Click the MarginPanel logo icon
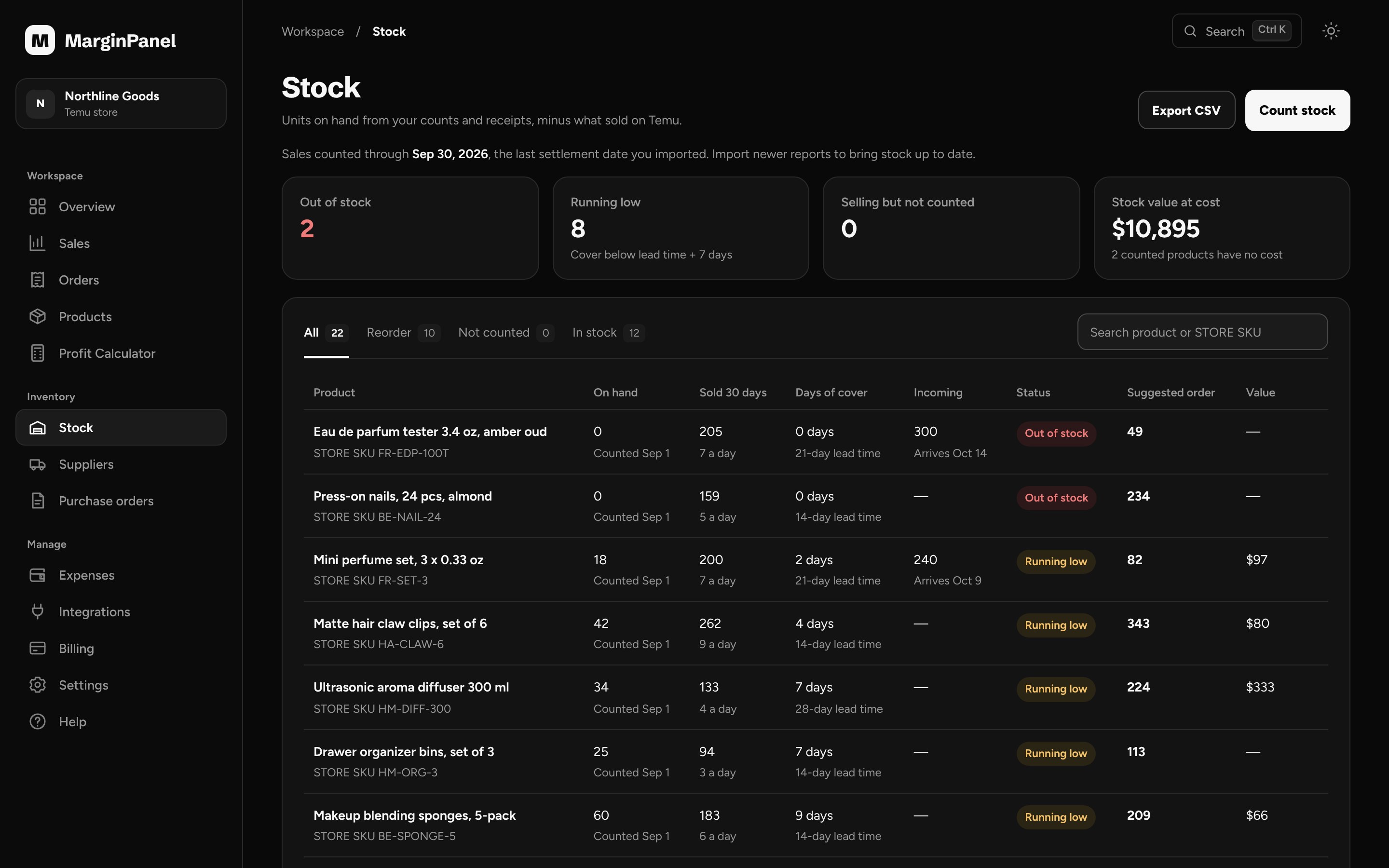This screenshot has height=868, width=1389. pos(40,40)
